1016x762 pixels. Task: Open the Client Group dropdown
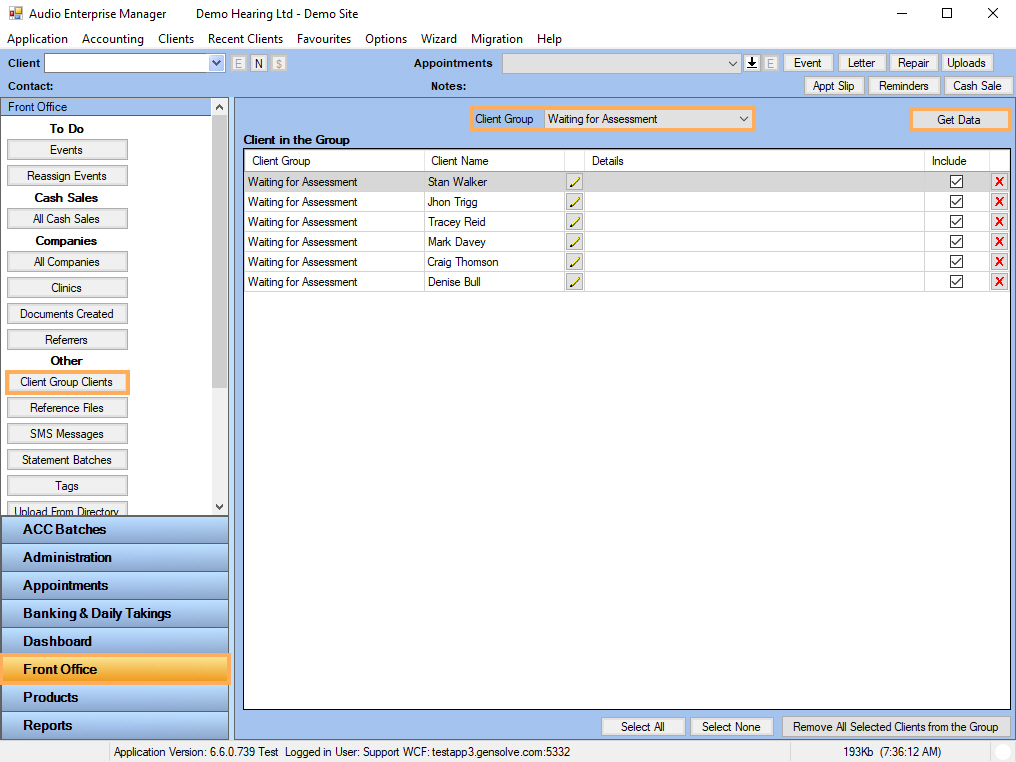click(x=744, y=118)
